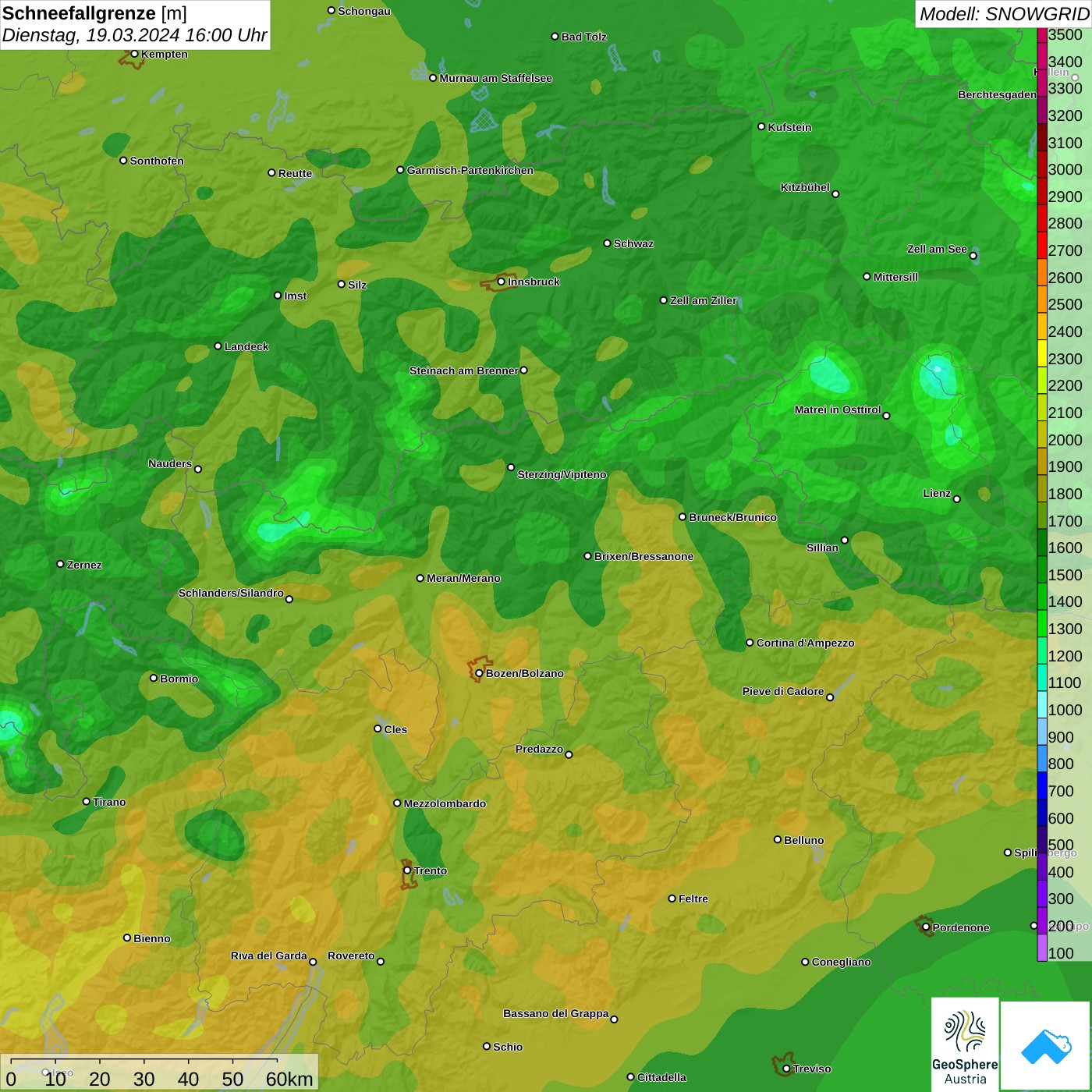1092x1092 pixels.
Task: Select the 'Brixen/Bressanone' place label
Action: pyautogui.click(x=643, y=556)
